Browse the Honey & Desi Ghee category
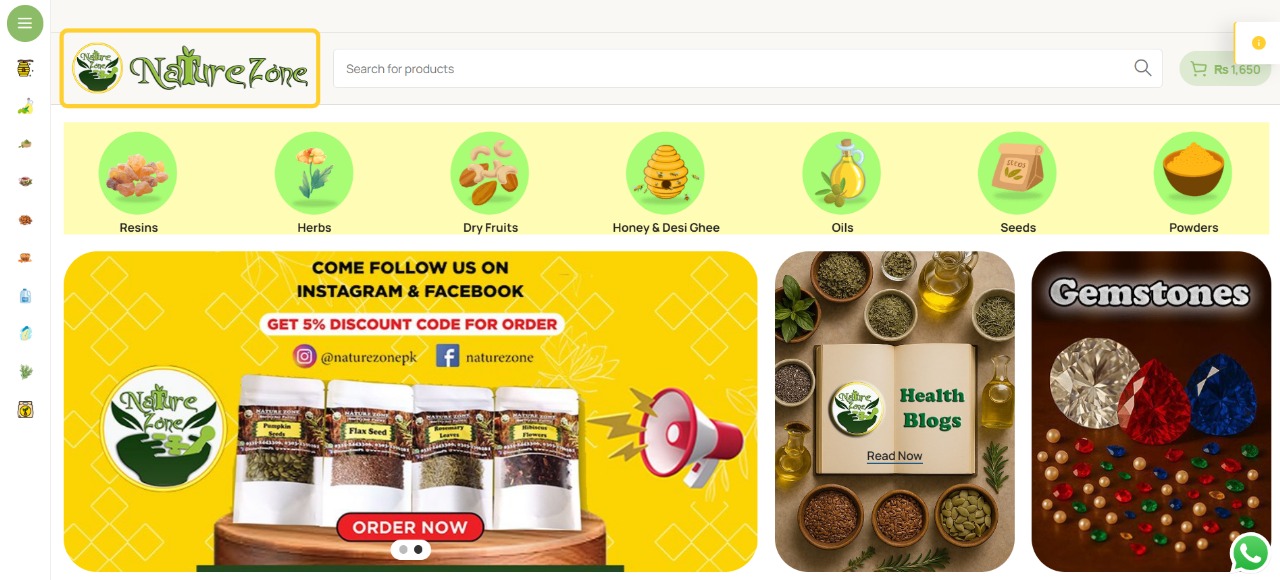This screenshot has height=580, width=1280. (666, 183)
